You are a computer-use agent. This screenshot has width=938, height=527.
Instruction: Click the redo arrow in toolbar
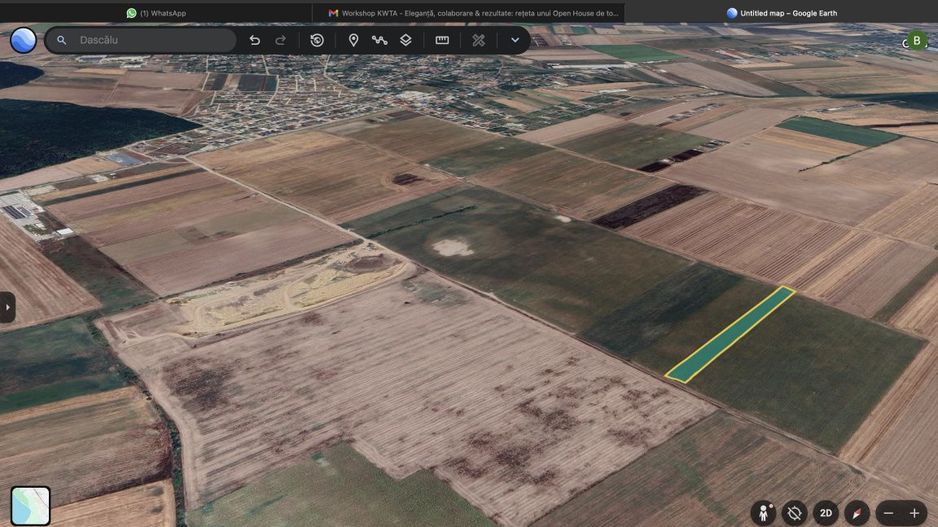(x=281, y=40)
